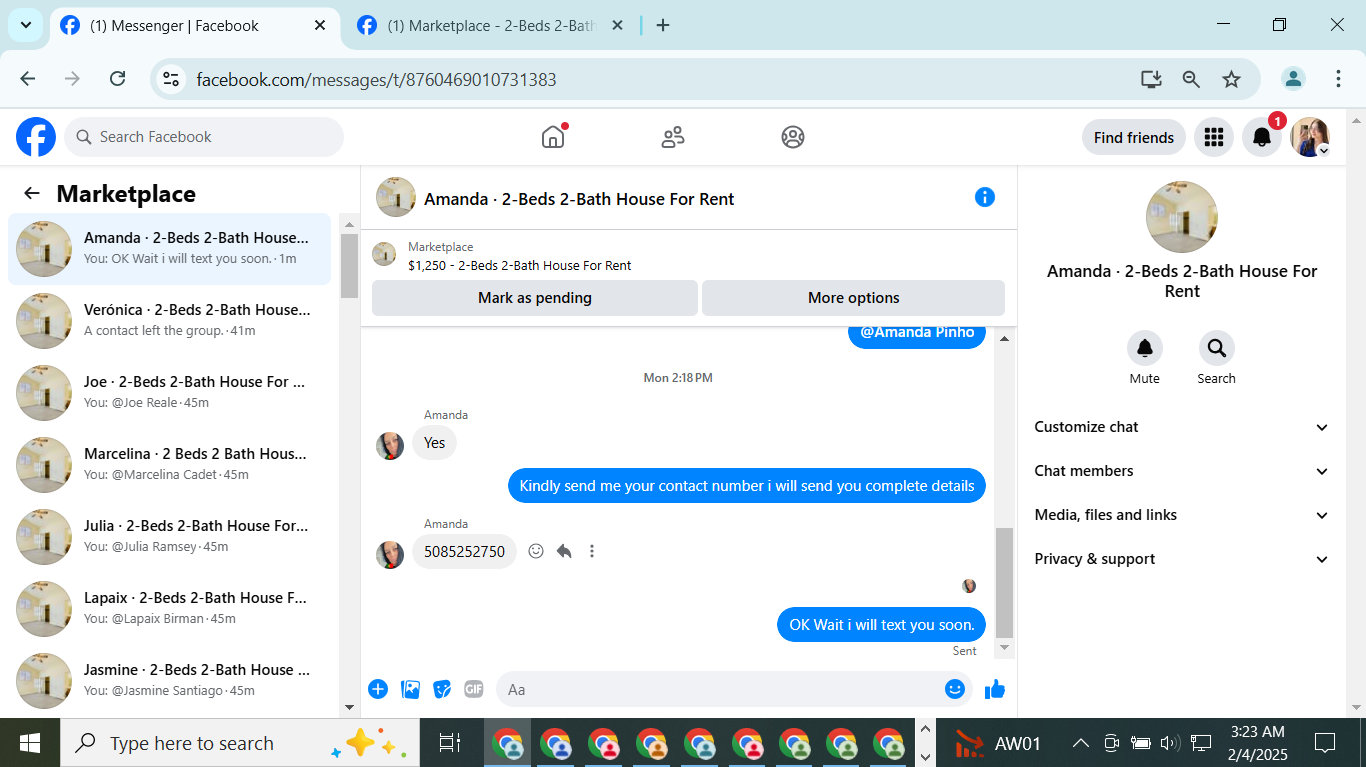Attach a photo file to message
The height and width of the screenshot is (767, 1366).
410,689
